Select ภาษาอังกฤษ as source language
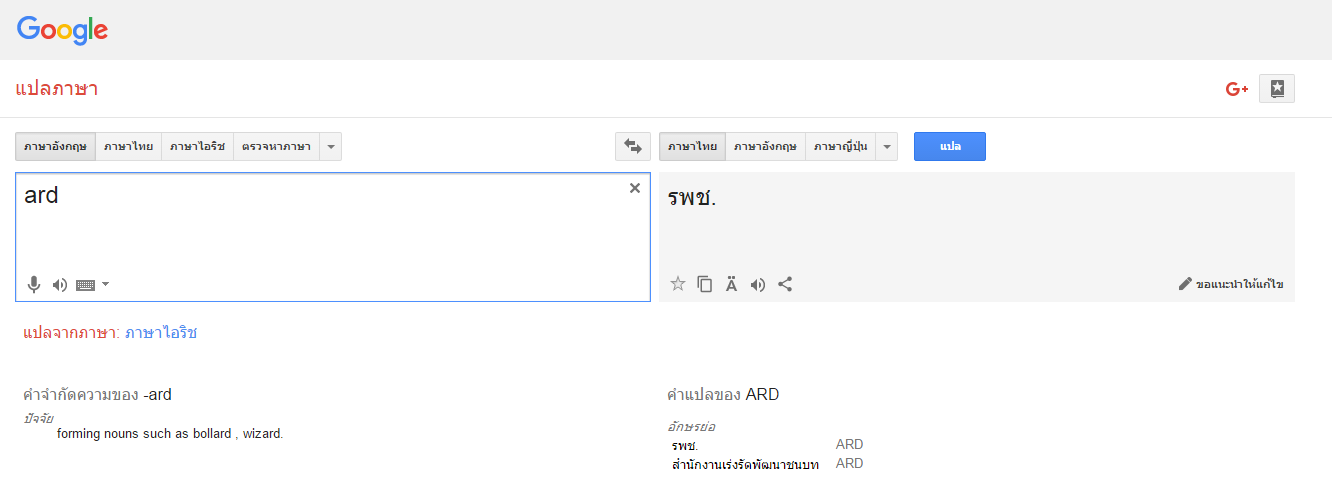1332x479 pixels. coord(55,146)
